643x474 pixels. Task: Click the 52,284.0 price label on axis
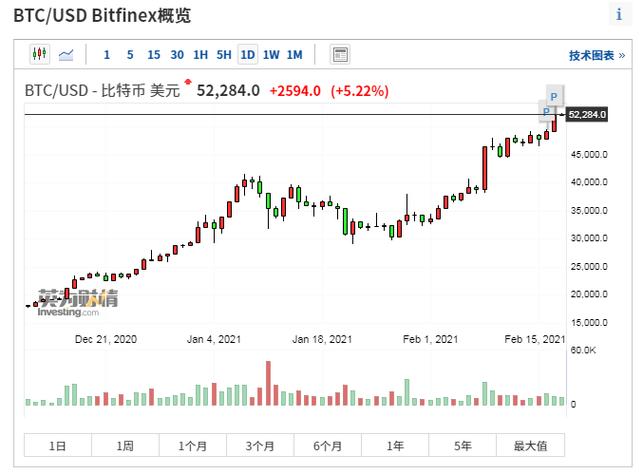(x=587, y=114)
